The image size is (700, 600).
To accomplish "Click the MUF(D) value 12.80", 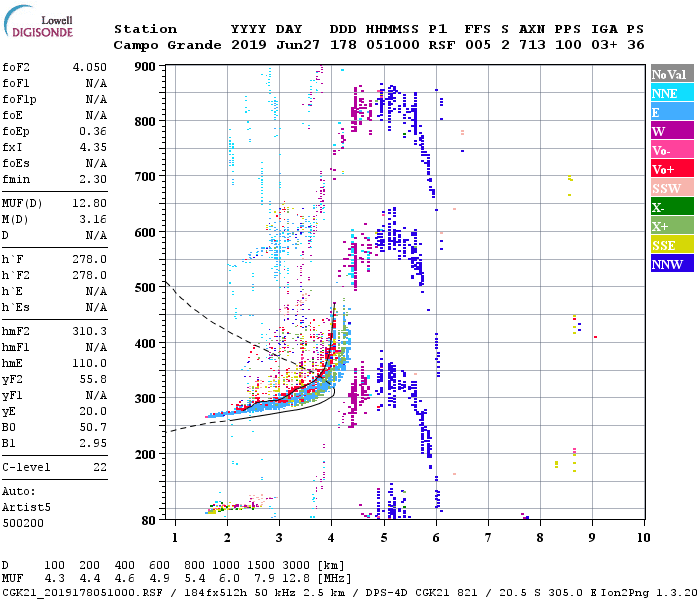I will point(90,203).
